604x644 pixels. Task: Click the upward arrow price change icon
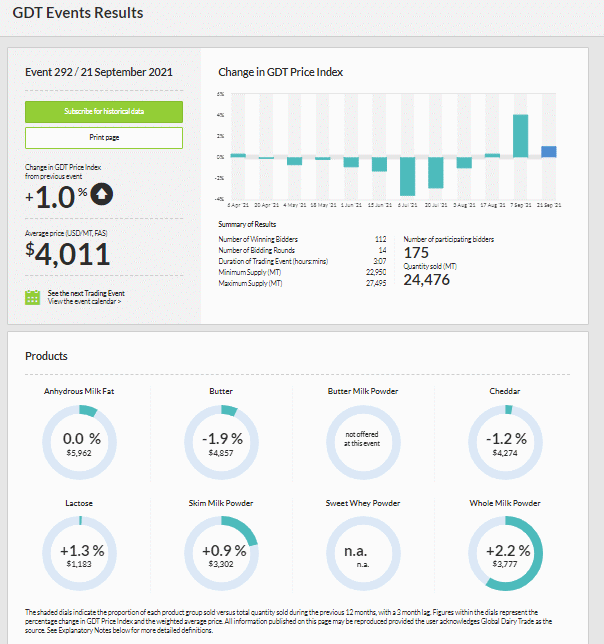tap(101, 194)
